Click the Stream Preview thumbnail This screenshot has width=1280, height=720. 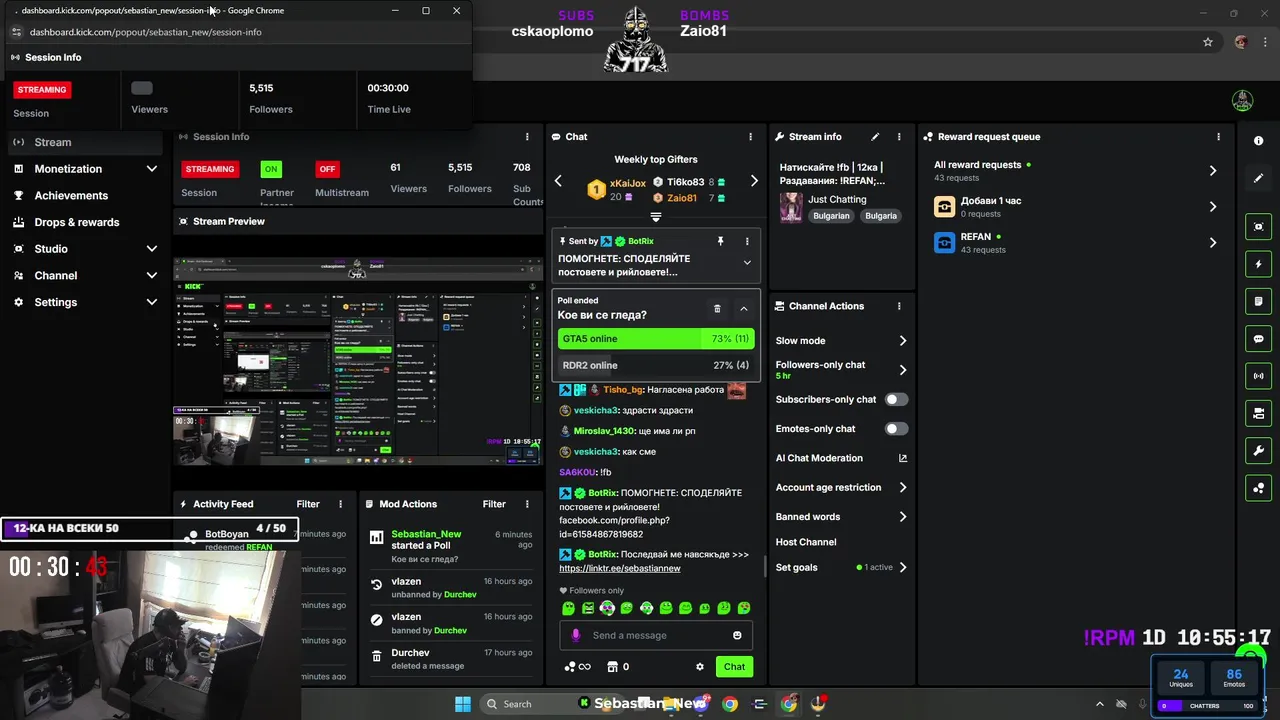point(358,362)
